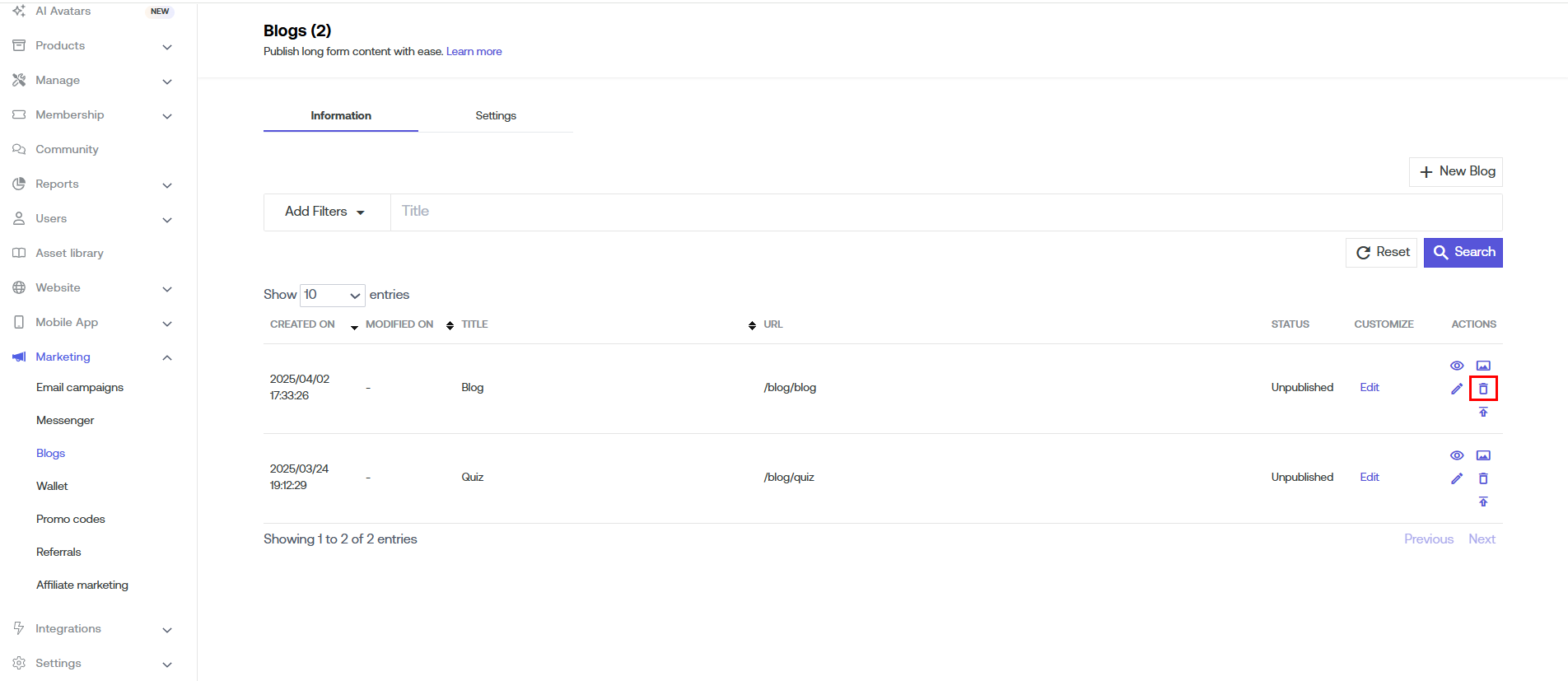The image size is (1568, 681).
Task: Open the Show entries count dropdown
Action: tap(332, 295)
